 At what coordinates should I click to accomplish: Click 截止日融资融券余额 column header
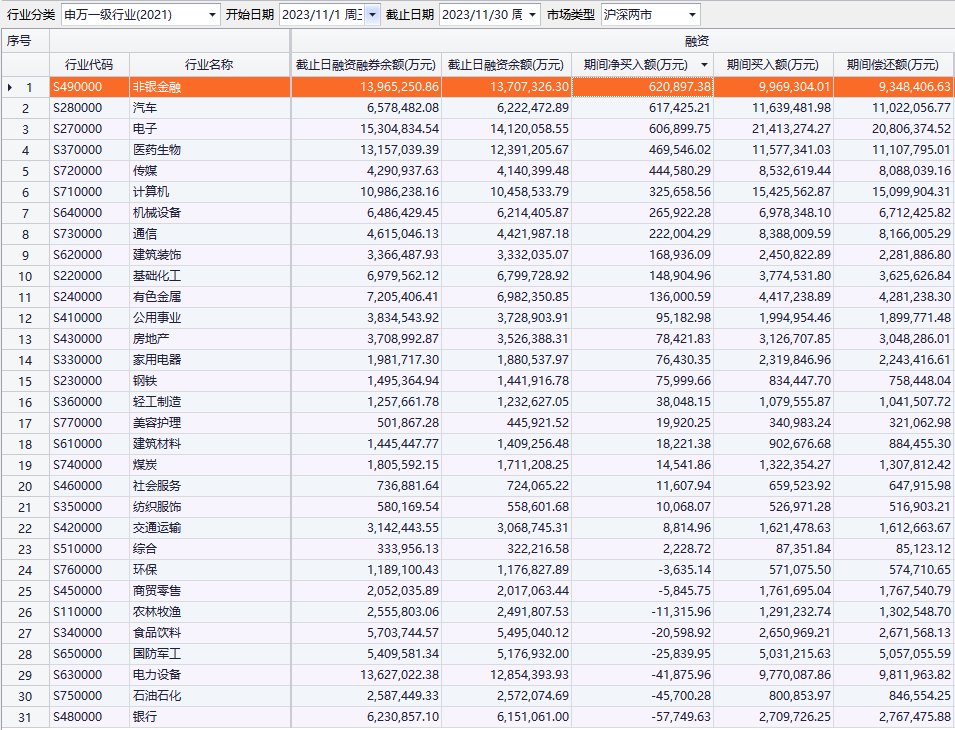pyautogui.click(x=365, y=65)
